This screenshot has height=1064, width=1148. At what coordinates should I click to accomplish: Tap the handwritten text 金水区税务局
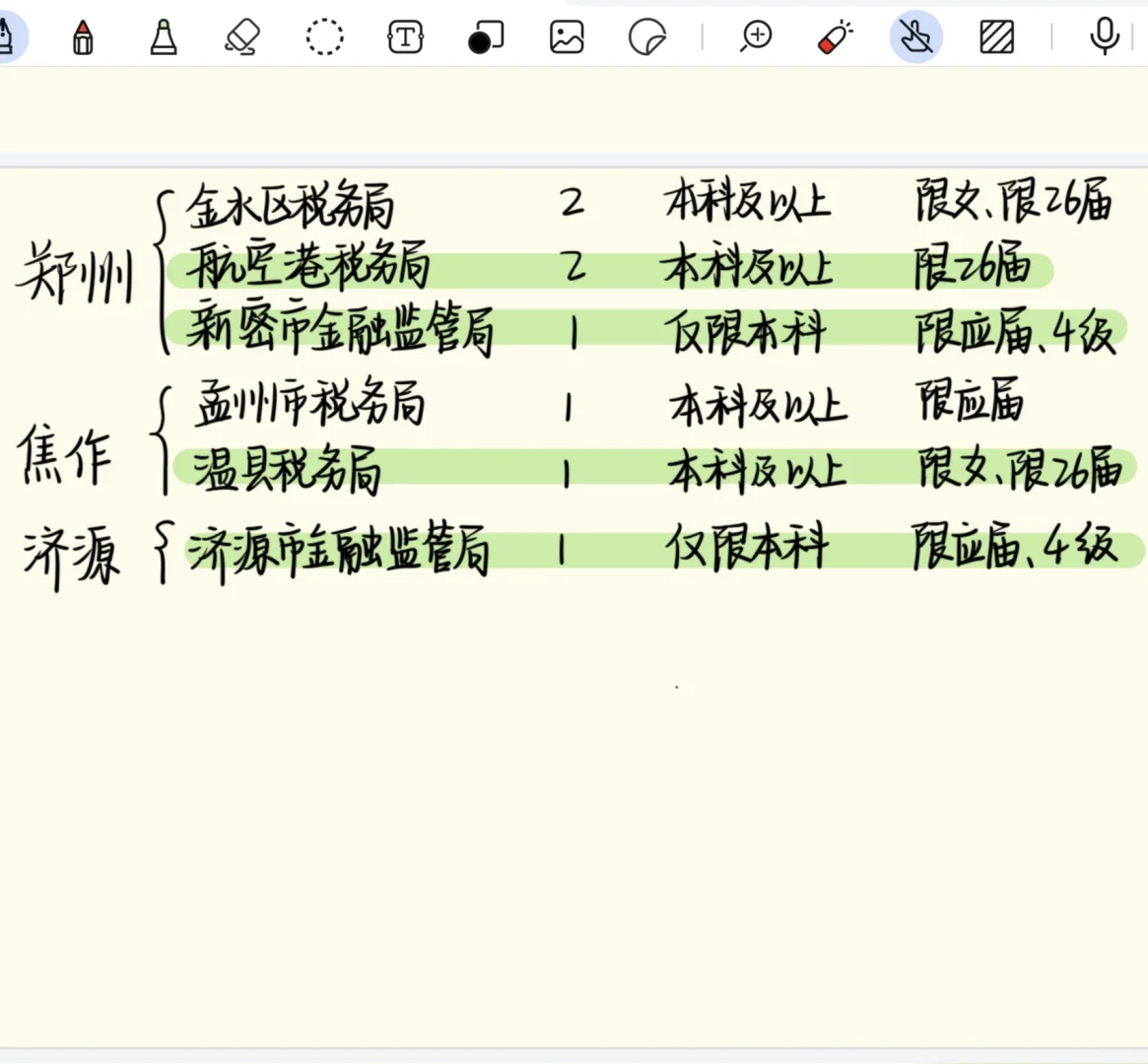291,205
